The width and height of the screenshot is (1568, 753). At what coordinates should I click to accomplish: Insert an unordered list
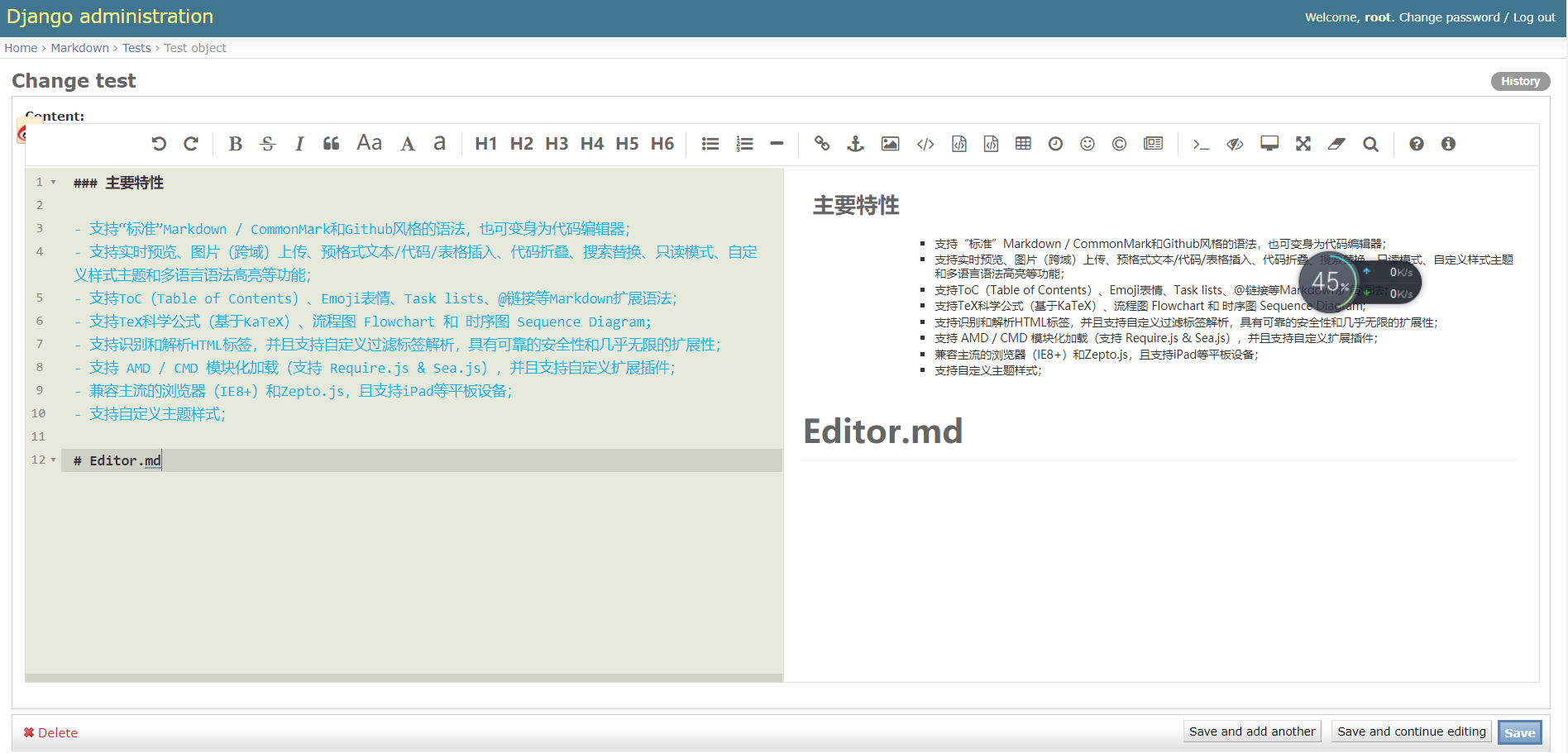(710, 144)
